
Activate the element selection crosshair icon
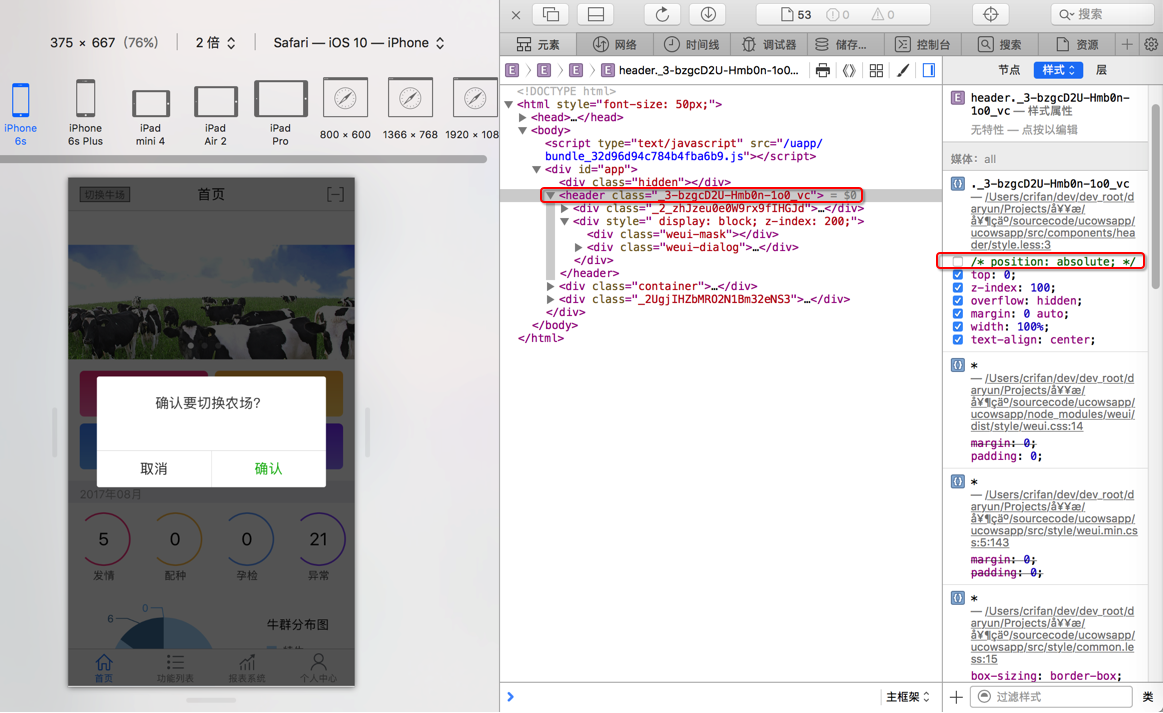click(990, 14)
